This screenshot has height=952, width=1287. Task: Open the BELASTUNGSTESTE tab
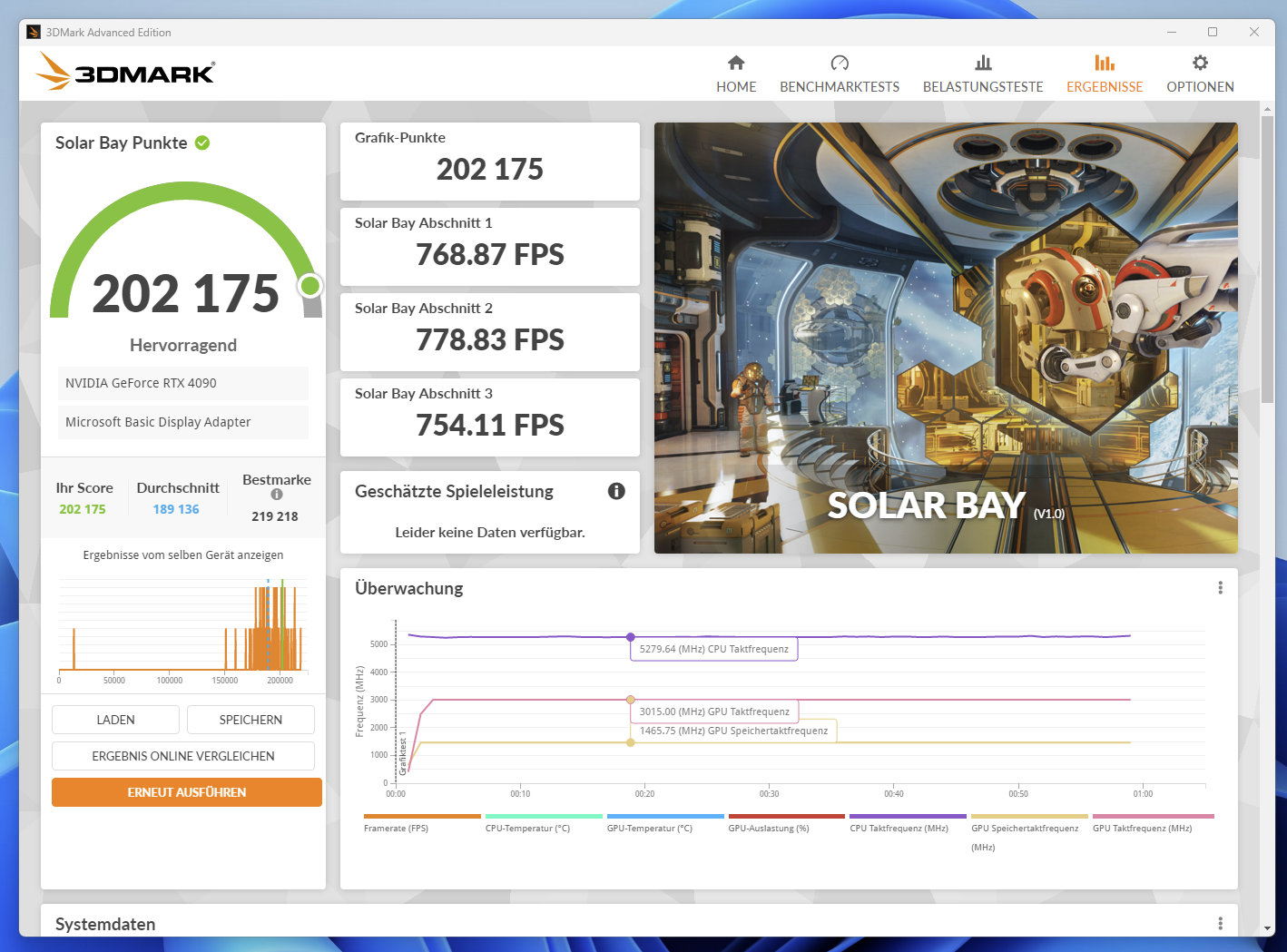point(983,74)
